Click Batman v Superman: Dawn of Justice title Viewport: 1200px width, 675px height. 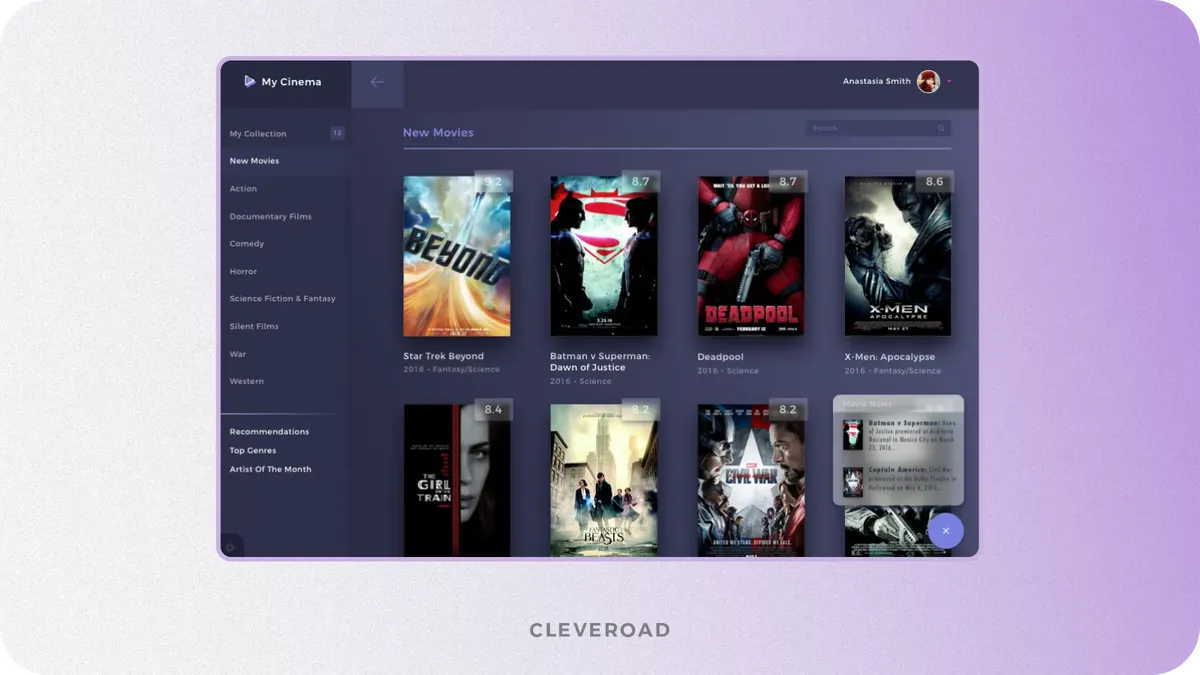(x=600, y=362)
